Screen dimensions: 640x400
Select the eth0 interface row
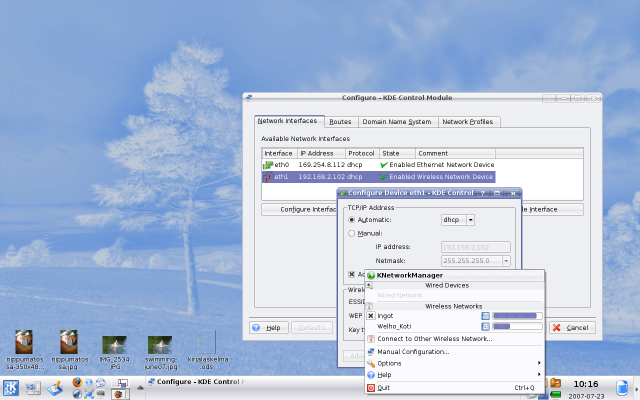[378, 165]
